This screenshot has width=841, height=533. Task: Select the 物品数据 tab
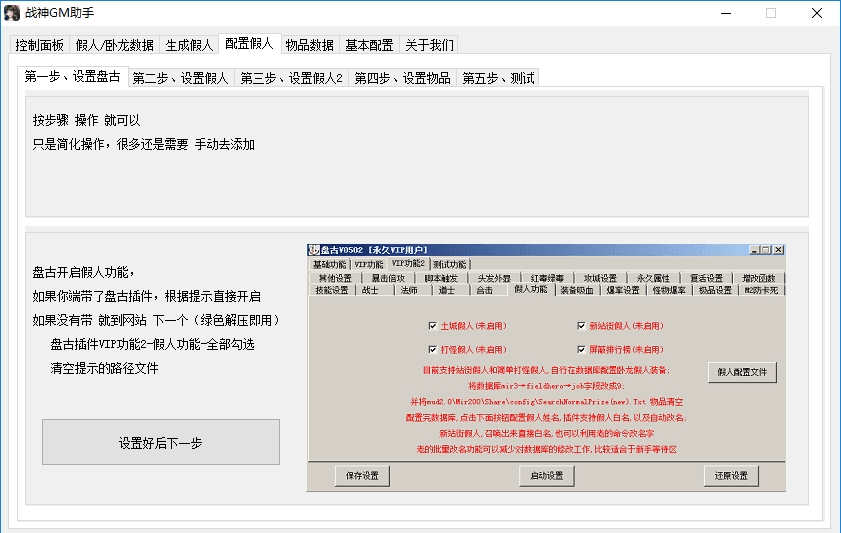click(309, 45)
